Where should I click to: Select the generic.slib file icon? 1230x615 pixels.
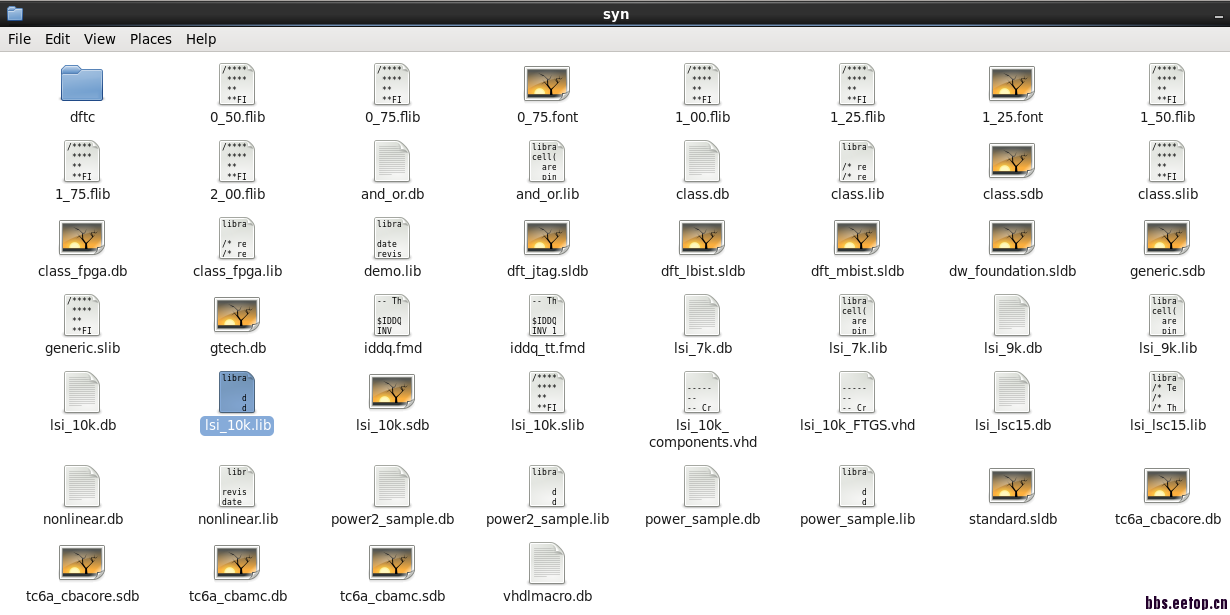[x=82, y=315]
